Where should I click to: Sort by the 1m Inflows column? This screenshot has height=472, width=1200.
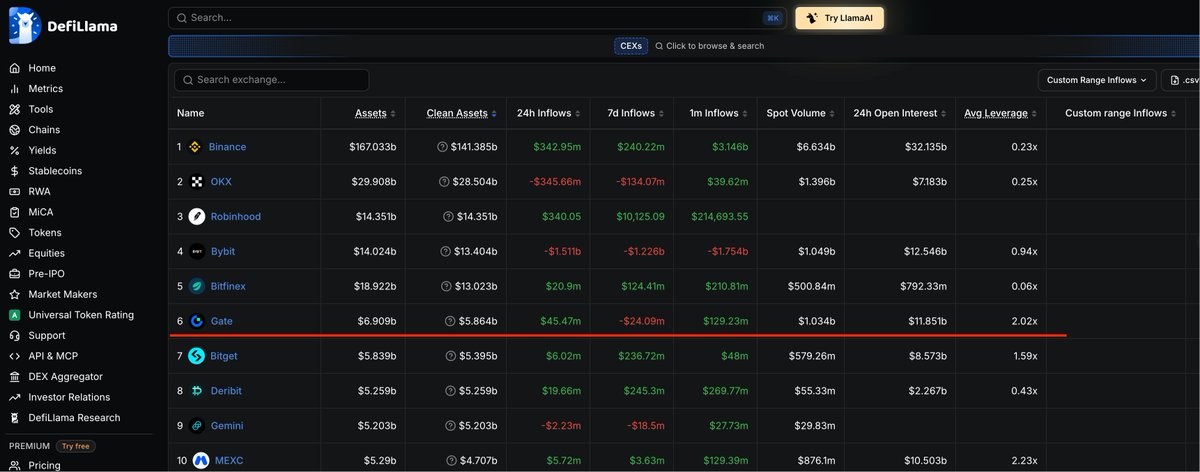(x=717, y=113)
